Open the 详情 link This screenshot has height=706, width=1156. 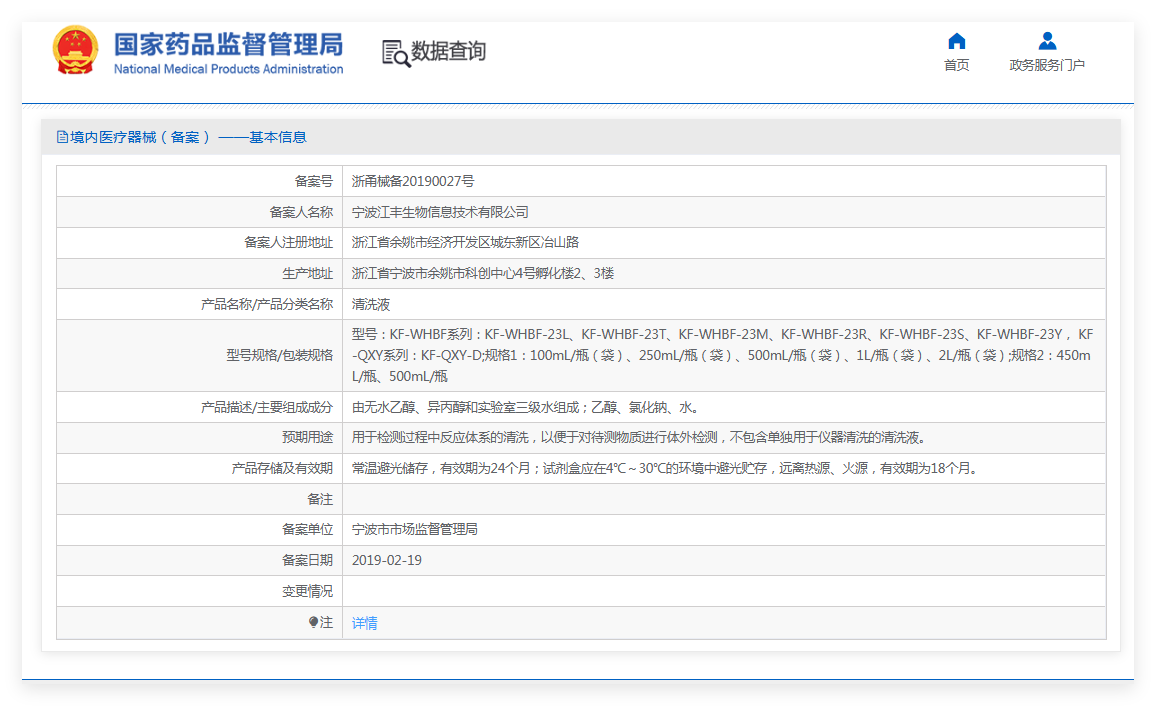pyautogui.click(x=364, y=623)
